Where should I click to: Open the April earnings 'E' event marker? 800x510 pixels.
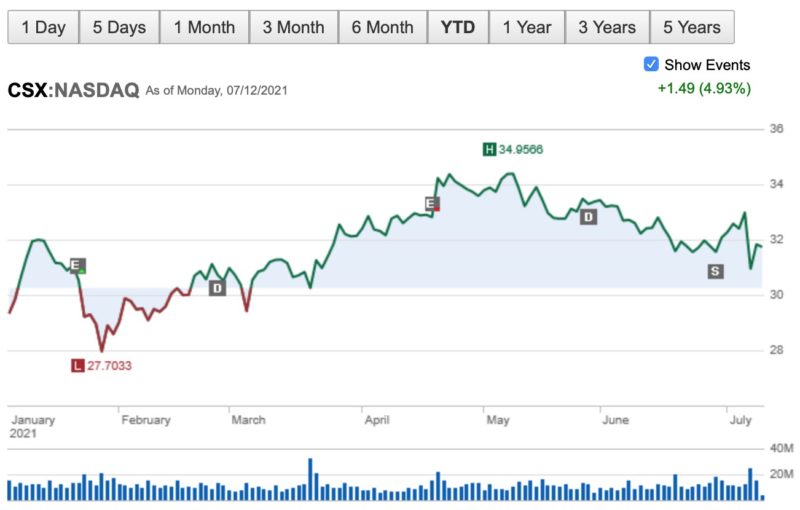pos(432,204)
